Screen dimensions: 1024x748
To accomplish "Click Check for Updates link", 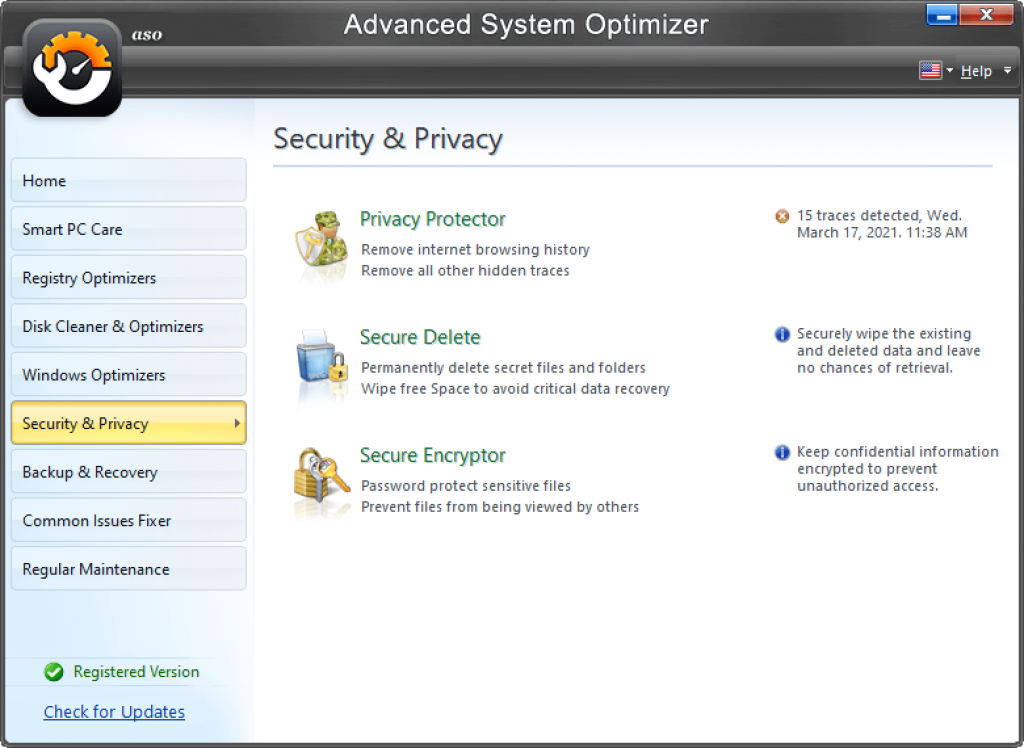I will tap(114, 712).
